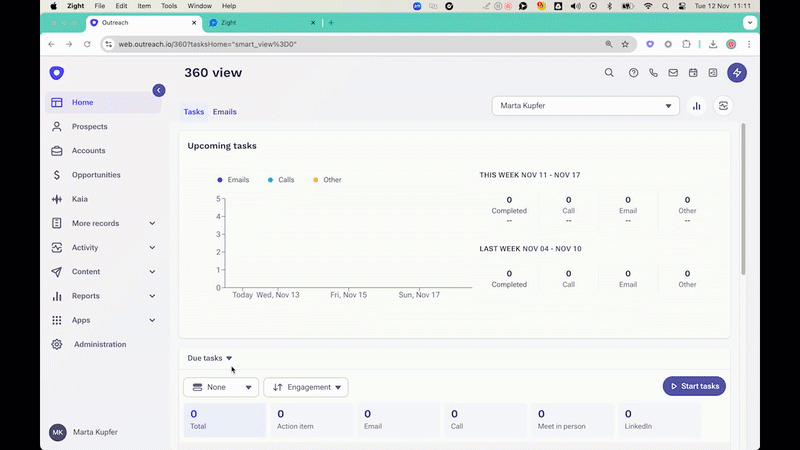Screen dimensions: 800x450
Task: Toggle the Calls series in chart legend
Action: point(281,180)
